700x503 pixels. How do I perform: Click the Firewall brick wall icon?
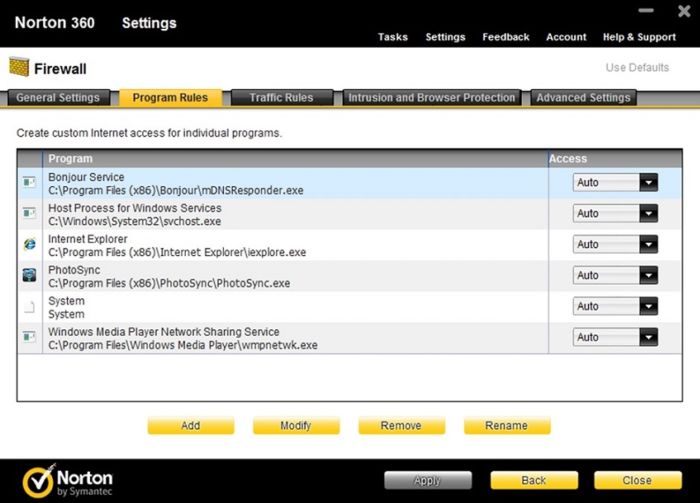19,67
